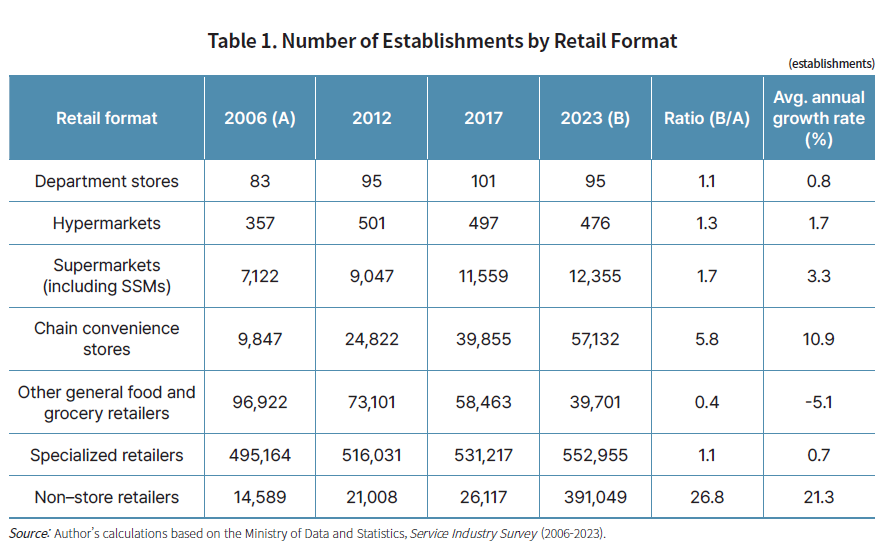The width and height of the screenshot is (882, 550).
Task: Click other grocery retailers 2023 value 39,701
Action: (595, 402)
